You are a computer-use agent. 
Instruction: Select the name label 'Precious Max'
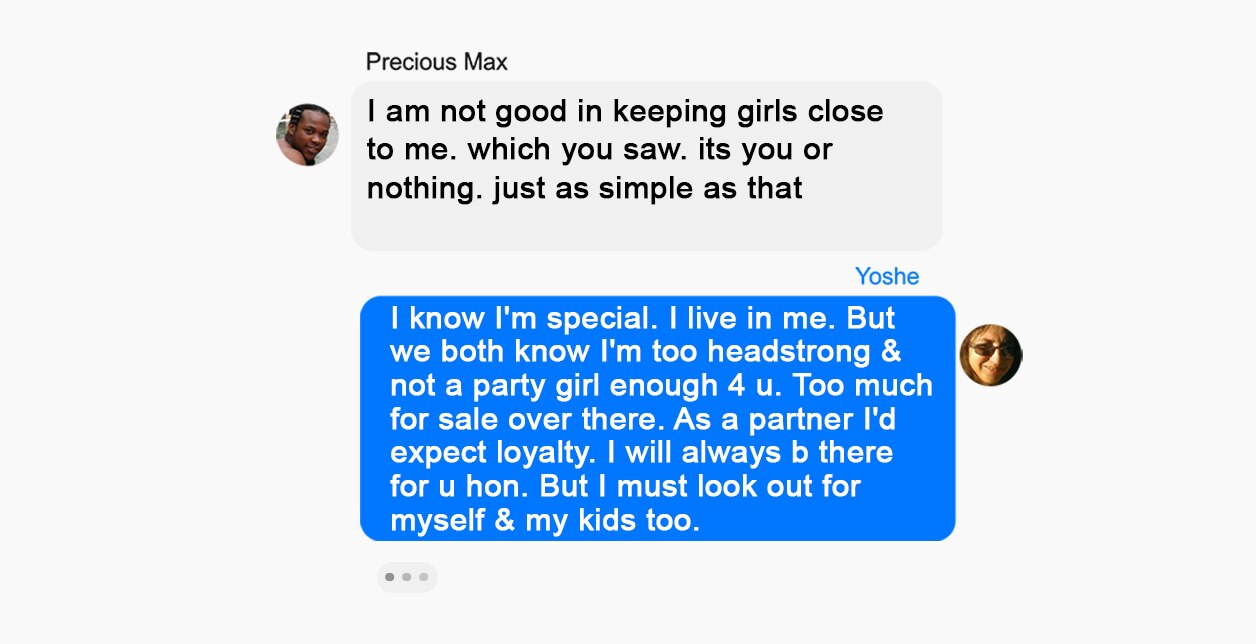(x=436, y=61)
